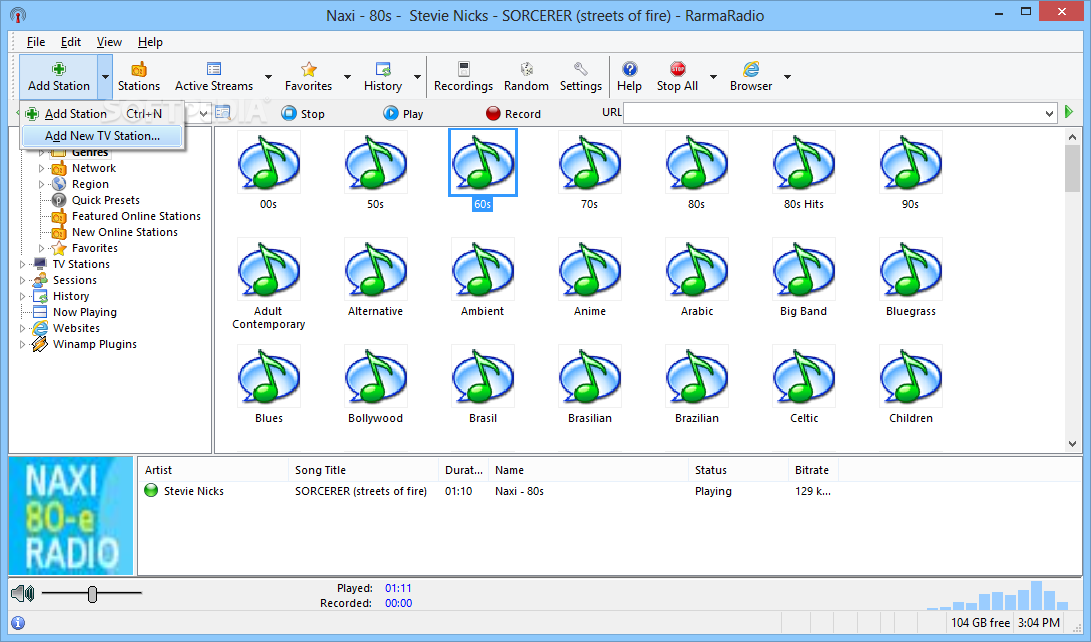This screenshot has width=1091, height=642.
Task: Expand the TV Stations tree node
Action: [x=22, y=264]
